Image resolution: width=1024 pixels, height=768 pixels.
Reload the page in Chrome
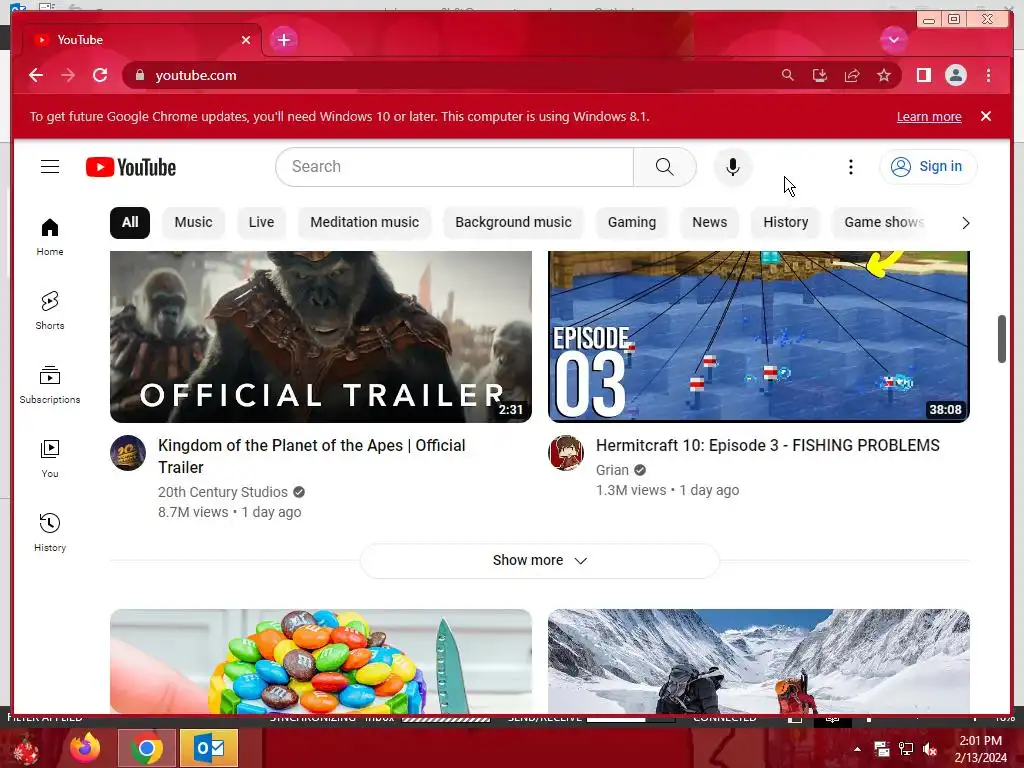click(100, 75)
